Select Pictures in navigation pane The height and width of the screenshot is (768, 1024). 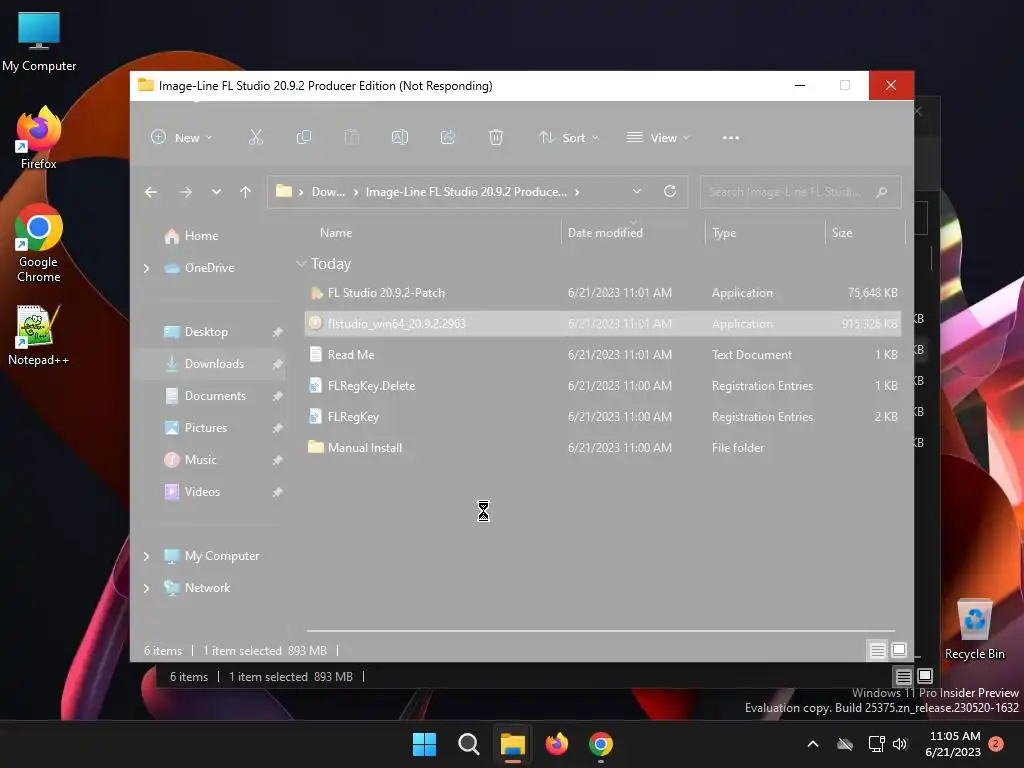click(206, 428)
